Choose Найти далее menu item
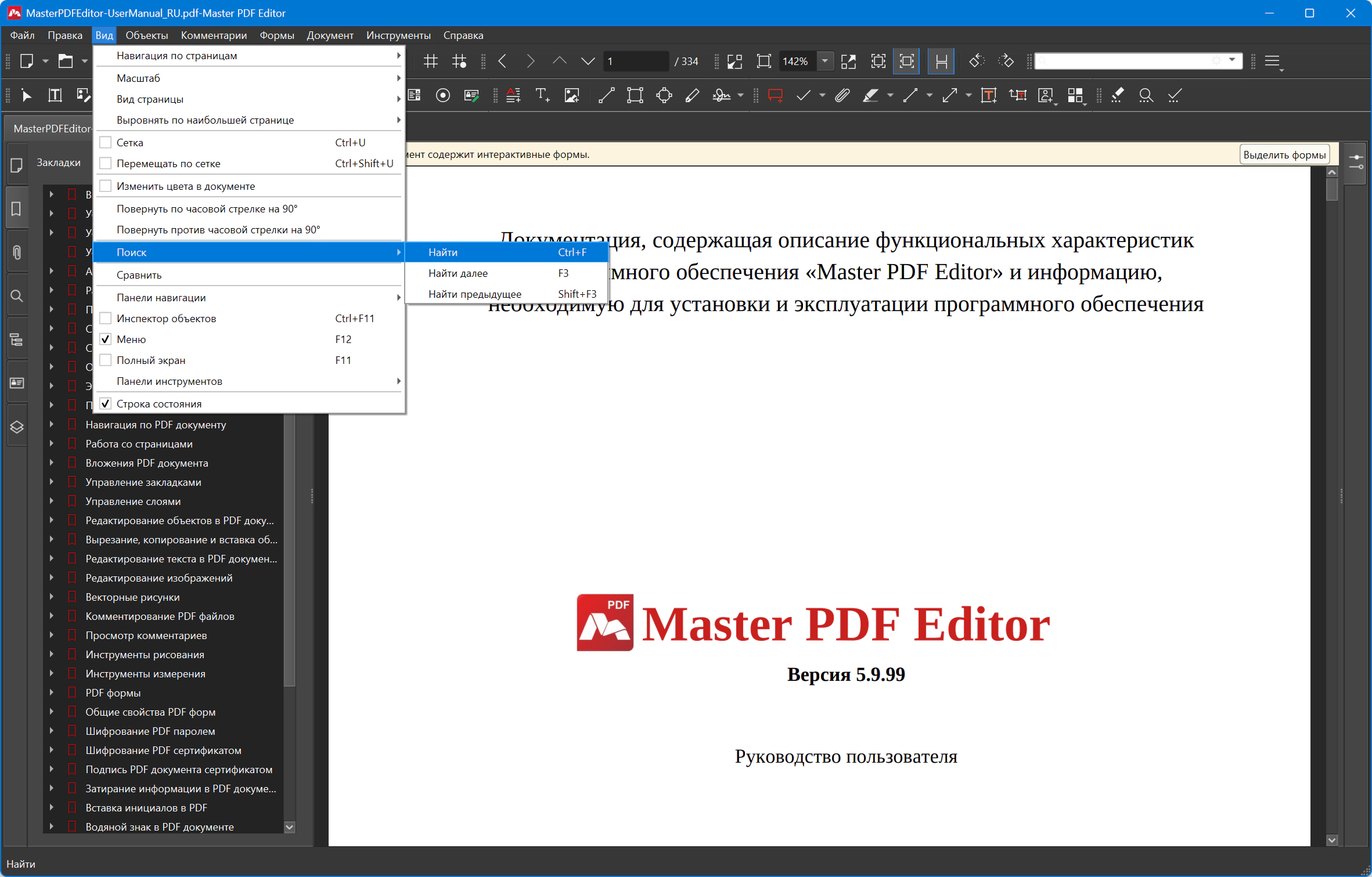Image resolution: width=1372 pixels, height=877 pixels. (x=506, y=273)
